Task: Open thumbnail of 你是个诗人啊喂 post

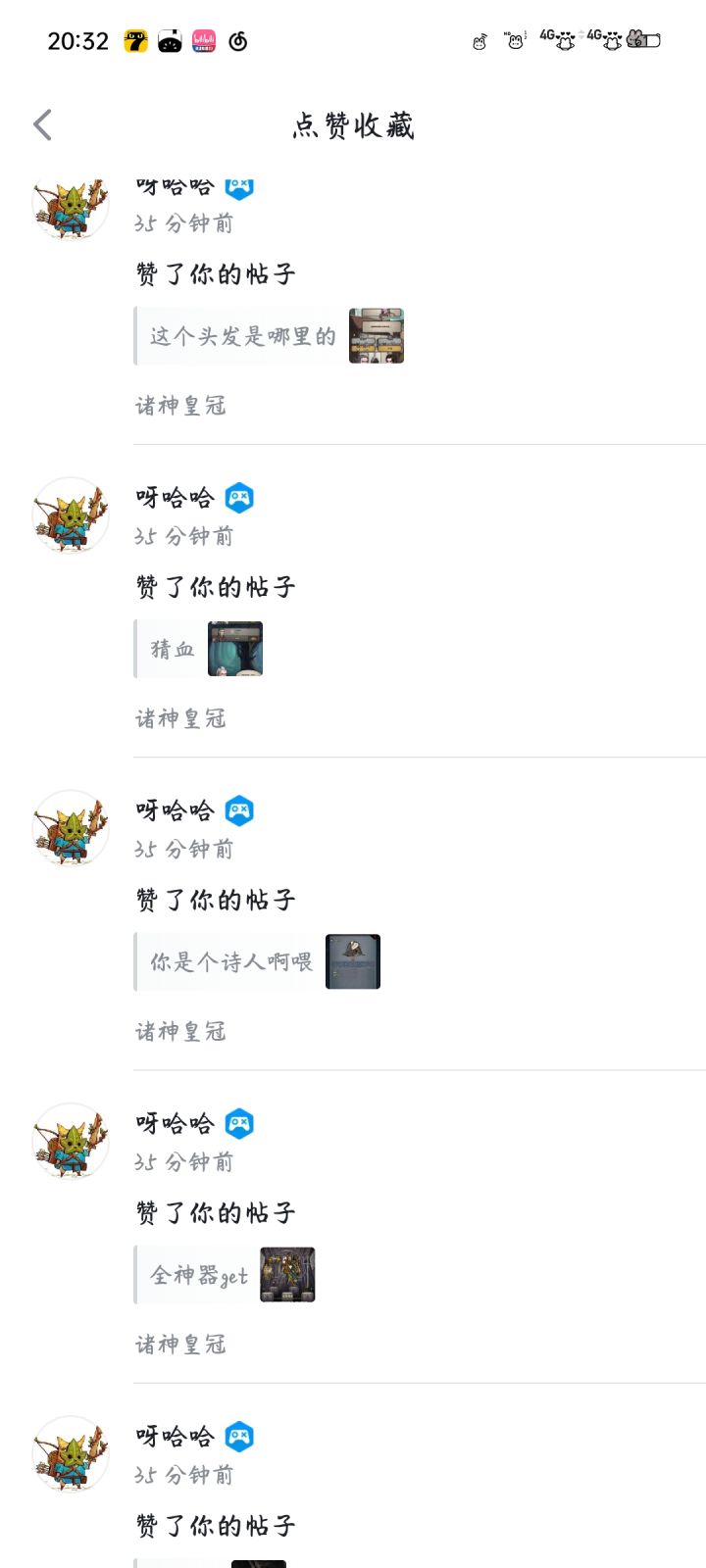Action: click(x=353, y=961)
